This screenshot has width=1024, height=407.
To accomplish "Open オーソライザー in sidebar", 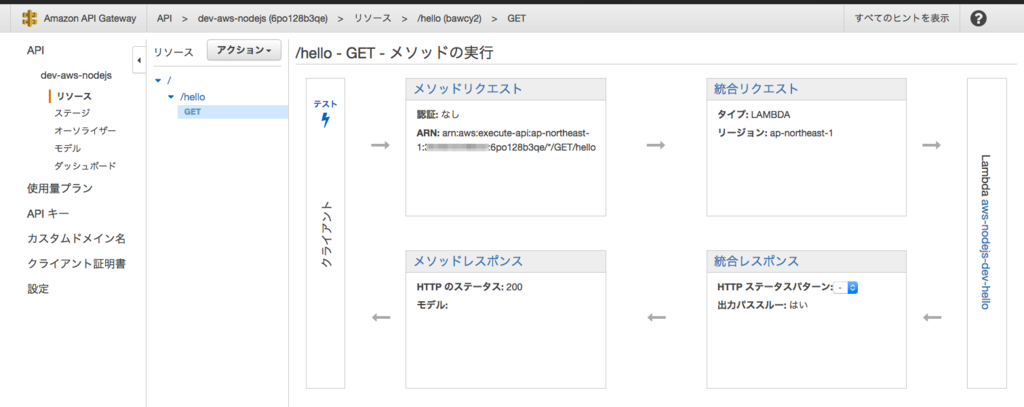I will [86, 131].
